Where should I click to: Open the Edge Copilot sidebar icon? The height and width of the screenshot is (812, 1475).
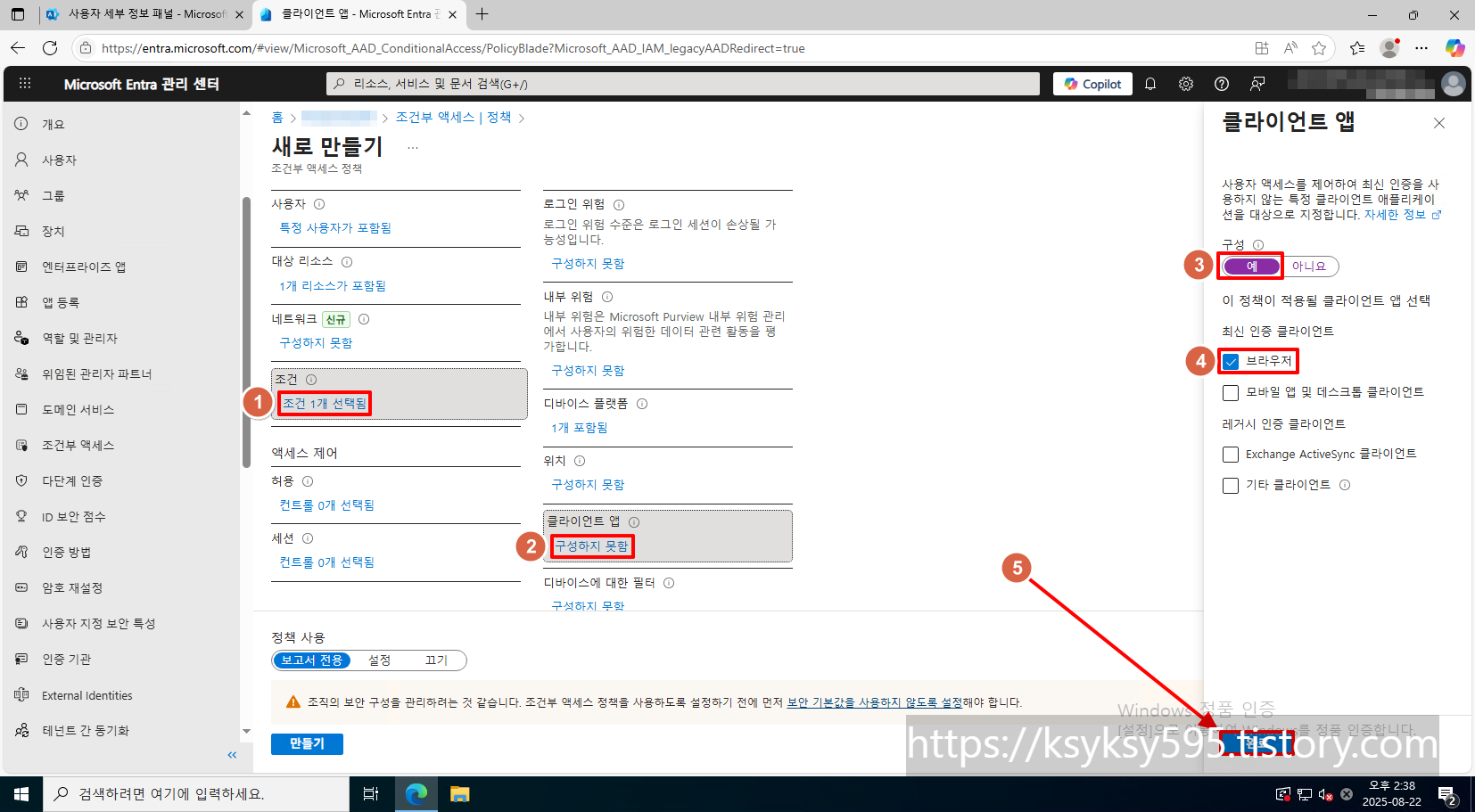click(x=1454, y=48)
